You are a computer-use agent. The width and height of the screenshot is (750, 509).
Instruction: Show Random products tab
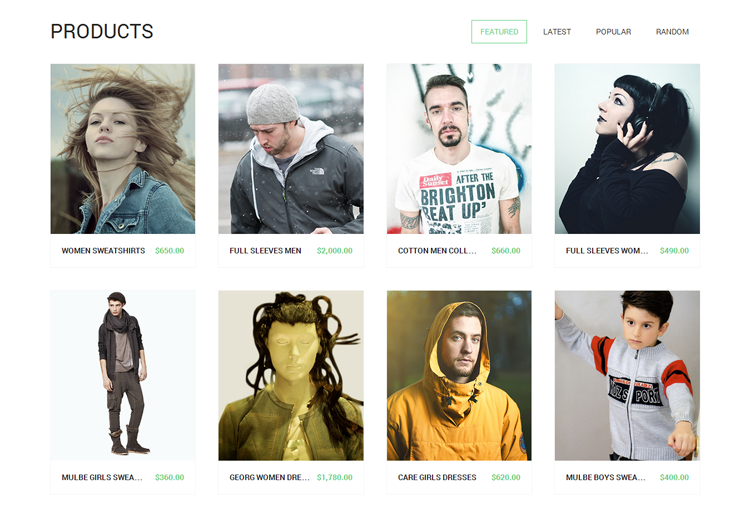pos(672,32)
